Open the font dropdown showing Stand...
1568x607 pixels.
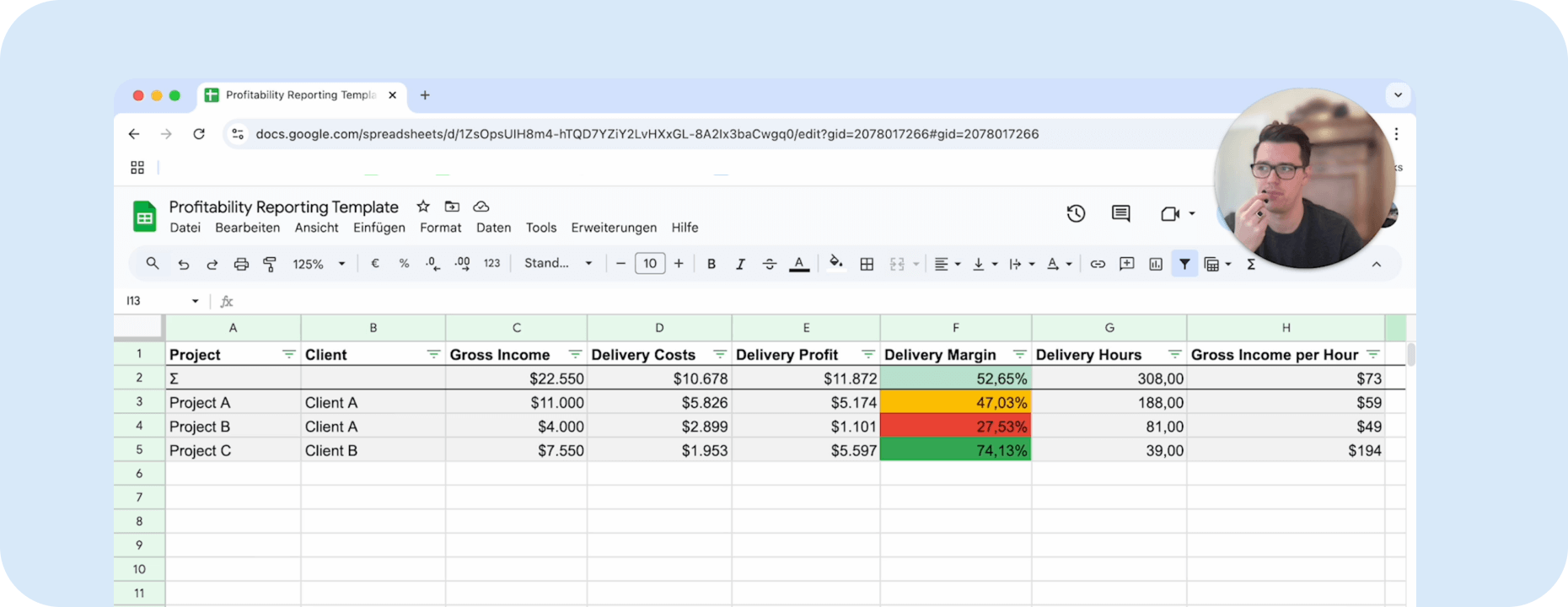(x=557, y=264)
